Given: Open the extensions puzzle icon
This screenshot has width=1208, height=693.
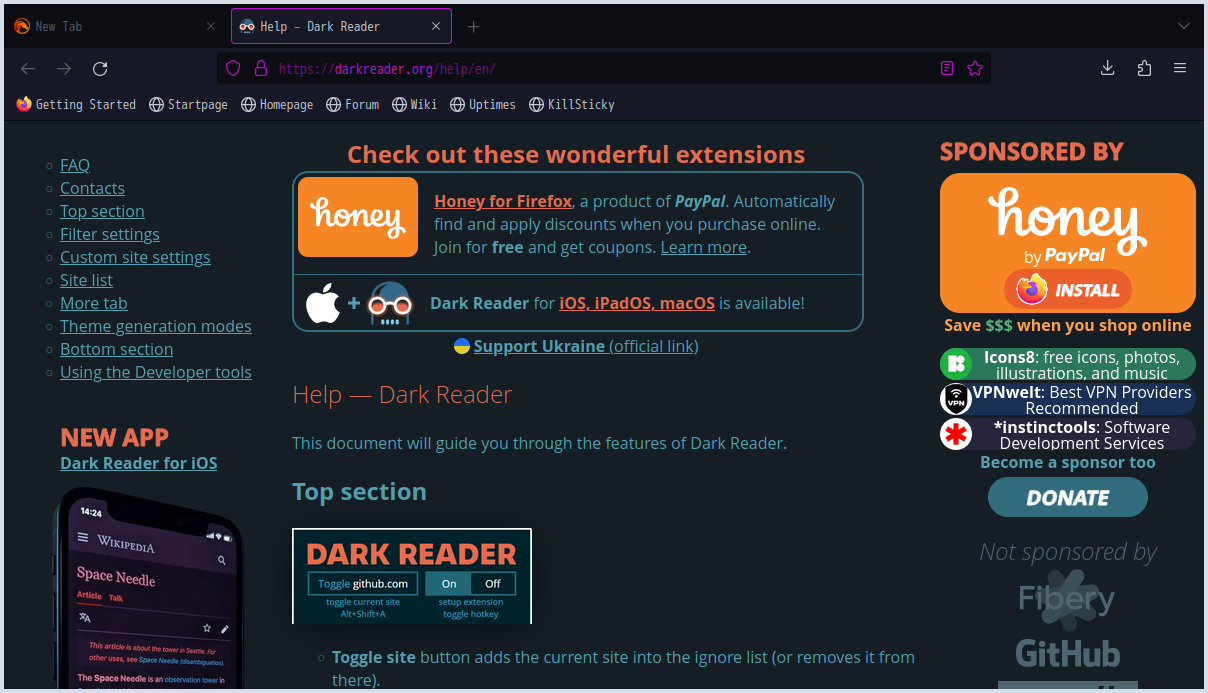Looking at the screenshot, I should coord(1144,68).
